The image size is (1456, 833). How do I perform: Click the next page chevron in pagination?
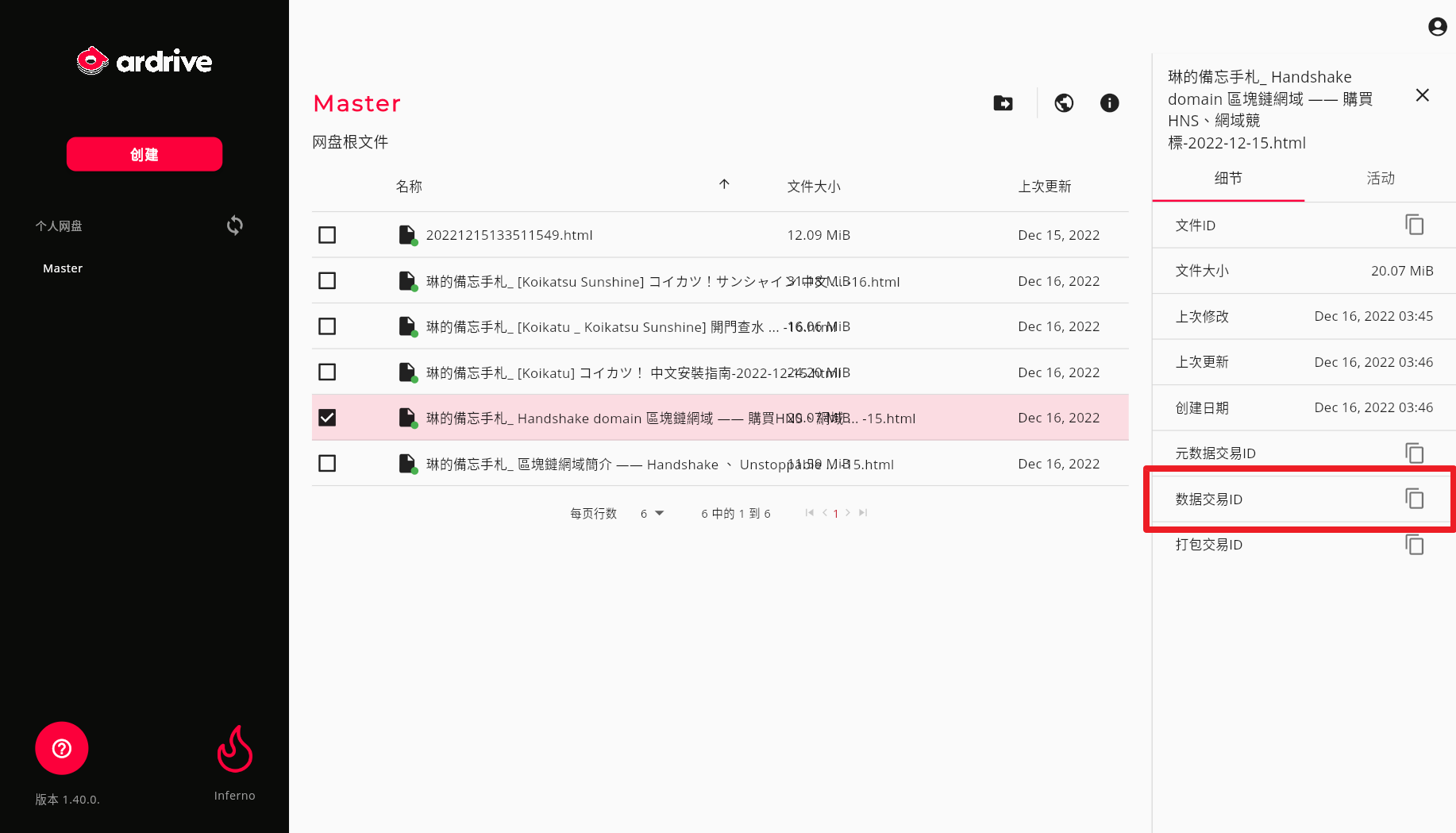point(848,513)
